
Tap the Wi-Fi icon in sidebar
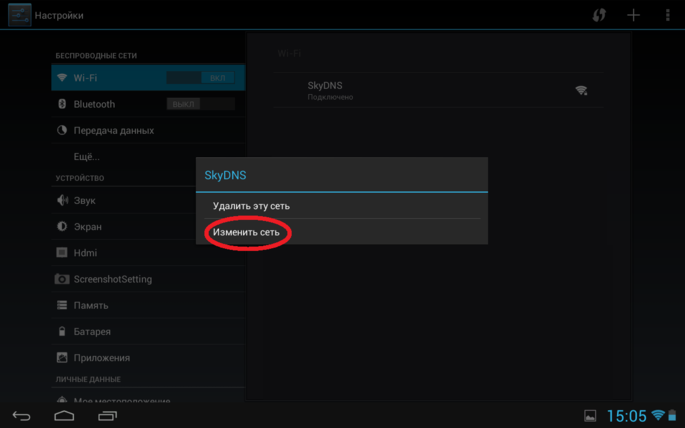pos(62,77)
